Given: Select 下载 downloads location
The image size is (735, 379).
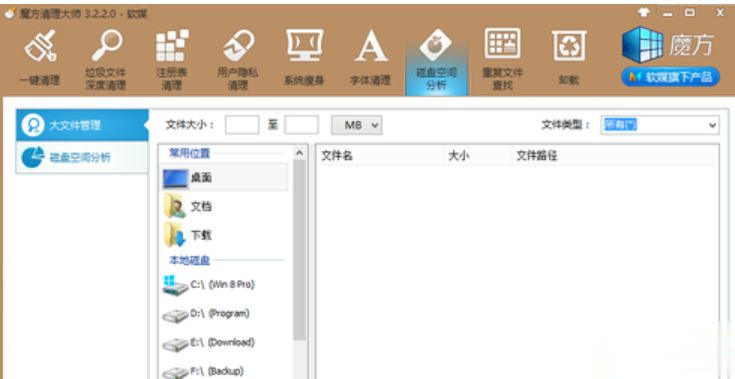Looking at the screenshot, I should (224, 235).
